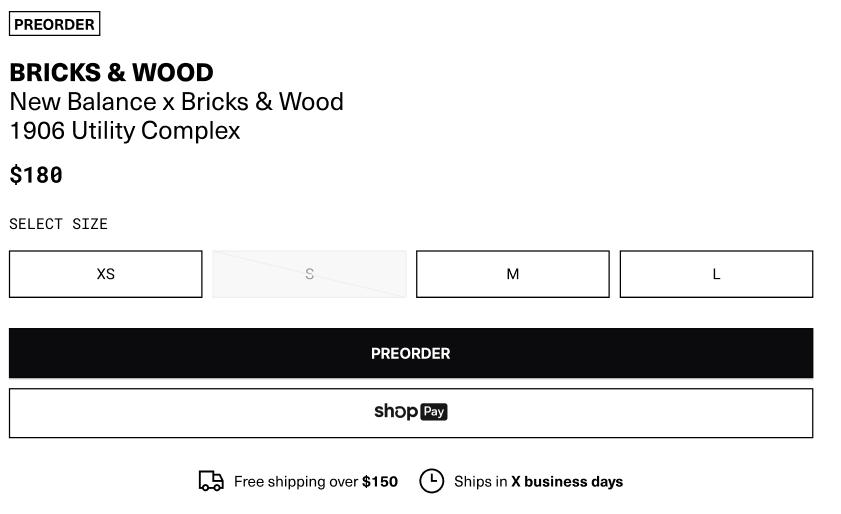Click the SELECT SIZE label
Screen dimensions: 841x514
point(58,224)
